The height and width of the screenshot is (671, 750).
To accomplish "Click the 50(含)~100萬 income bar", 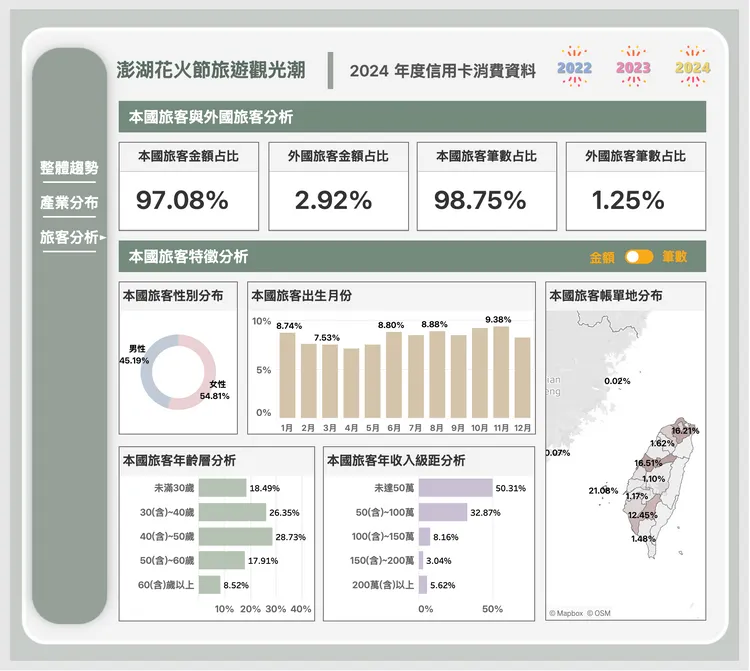I will (442, 512).
